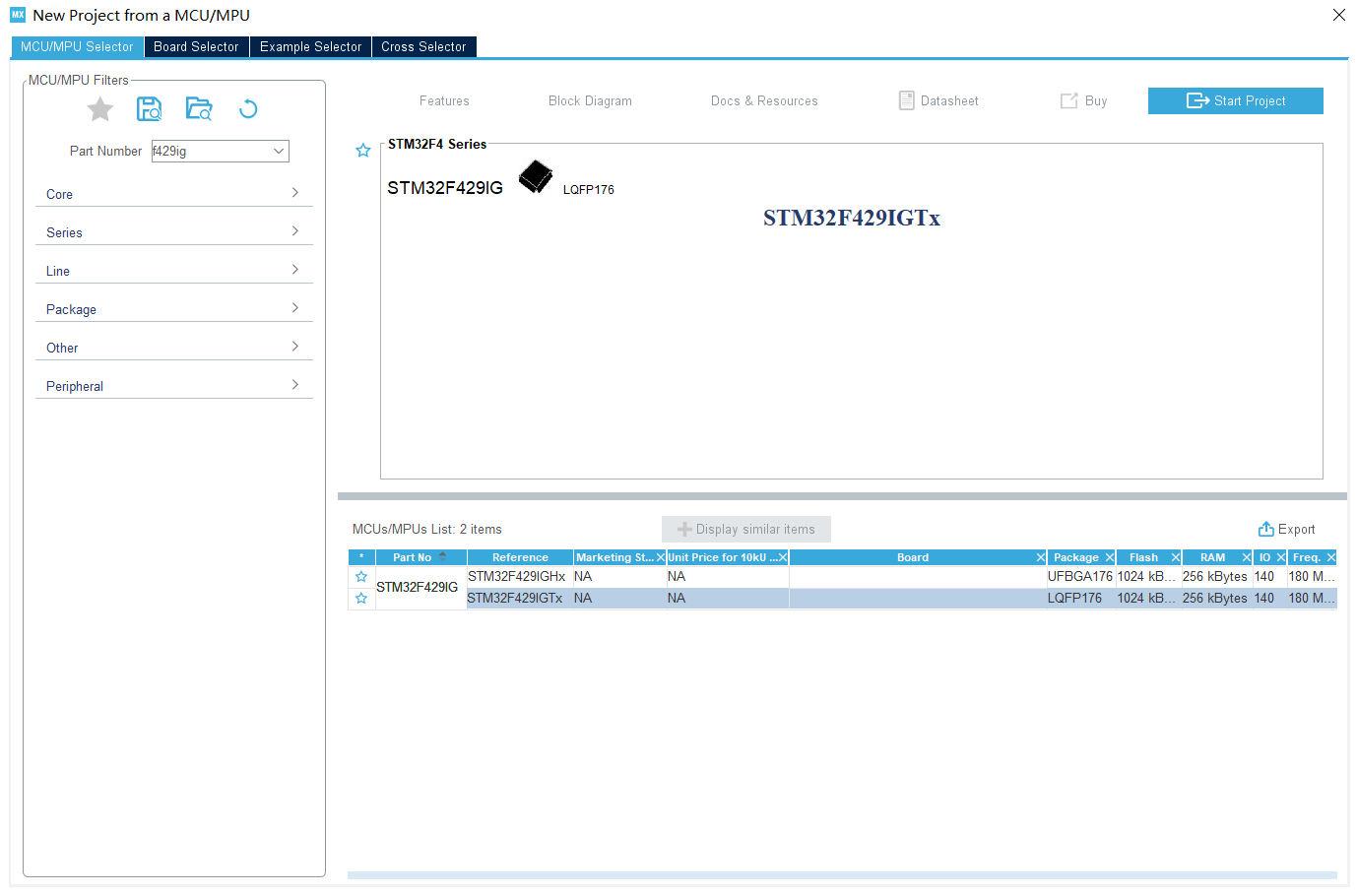The height and width of the screenshot is (896, 1357).
Task: Click the black LQFP176 chip package image
Action: 536,176
